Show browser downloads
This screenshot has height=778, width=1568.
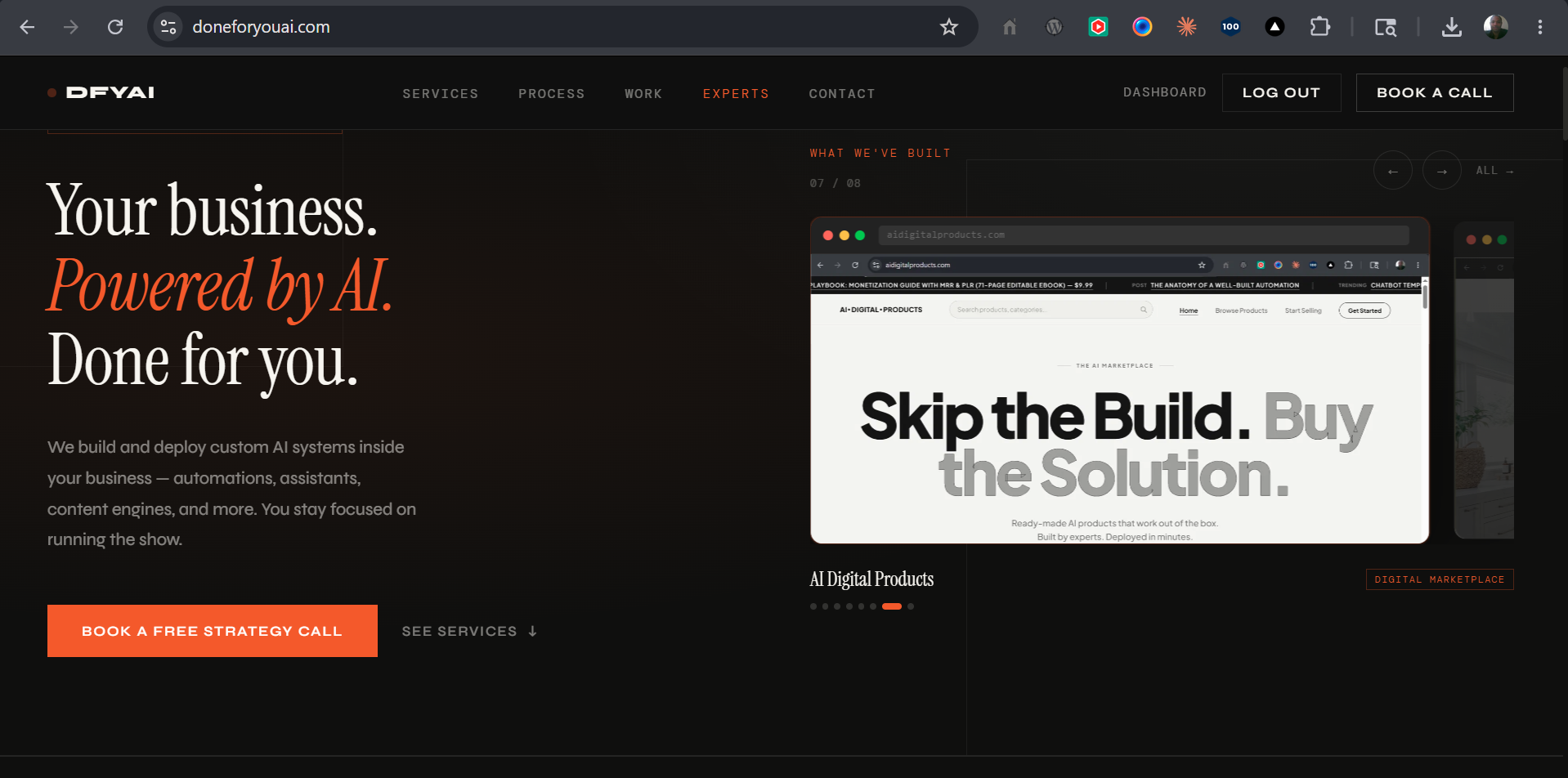pyautogui.click(x=1451, y=27)
